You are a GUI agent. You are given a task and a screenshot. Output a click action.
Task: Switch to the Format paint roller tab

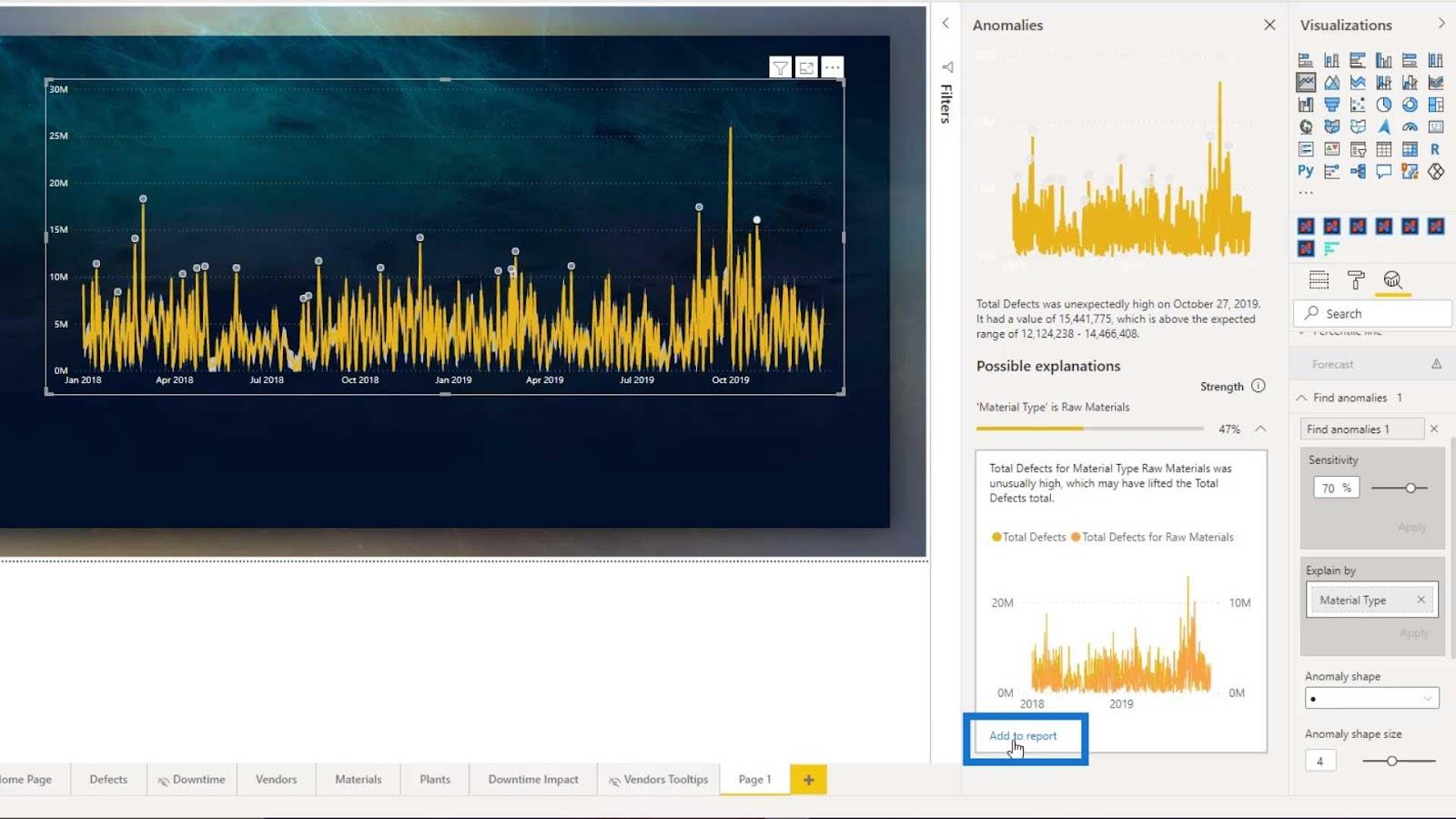tap(1356, 279)
